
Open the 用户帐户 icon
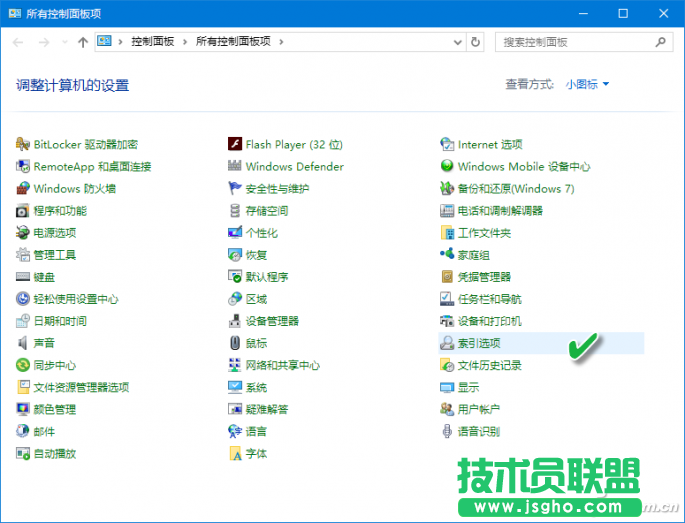pyautogui.click(x=448, y=409)
